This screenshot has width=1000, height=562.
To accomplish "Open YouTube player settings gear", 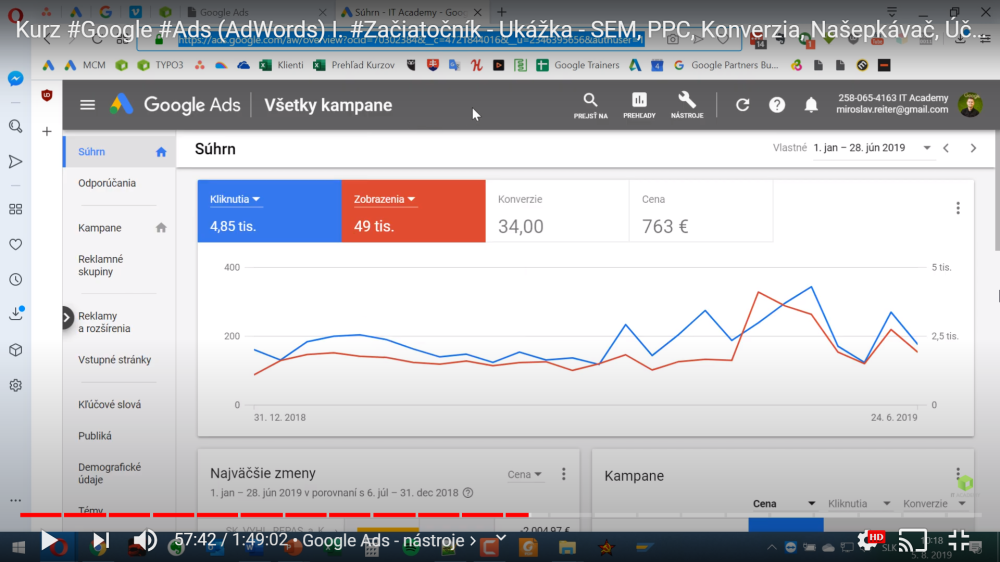I will [x=867, y=541].
